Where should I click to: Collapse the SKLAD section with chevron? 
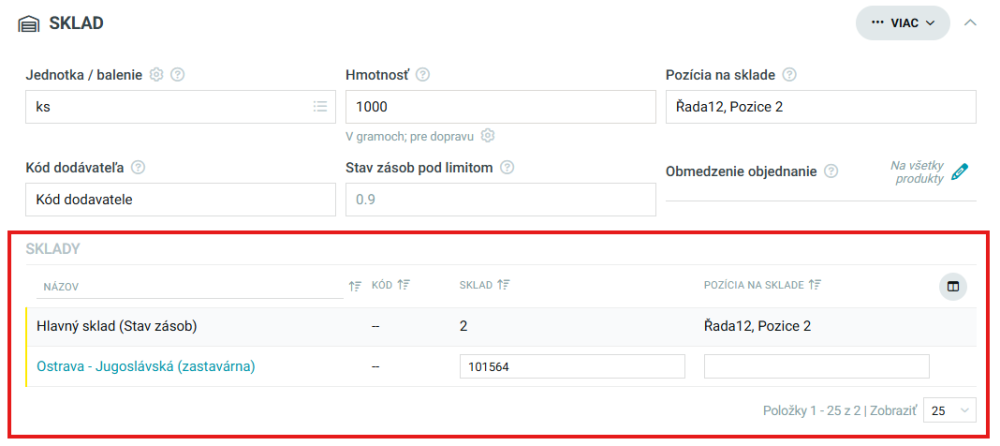tap(970, 23)
